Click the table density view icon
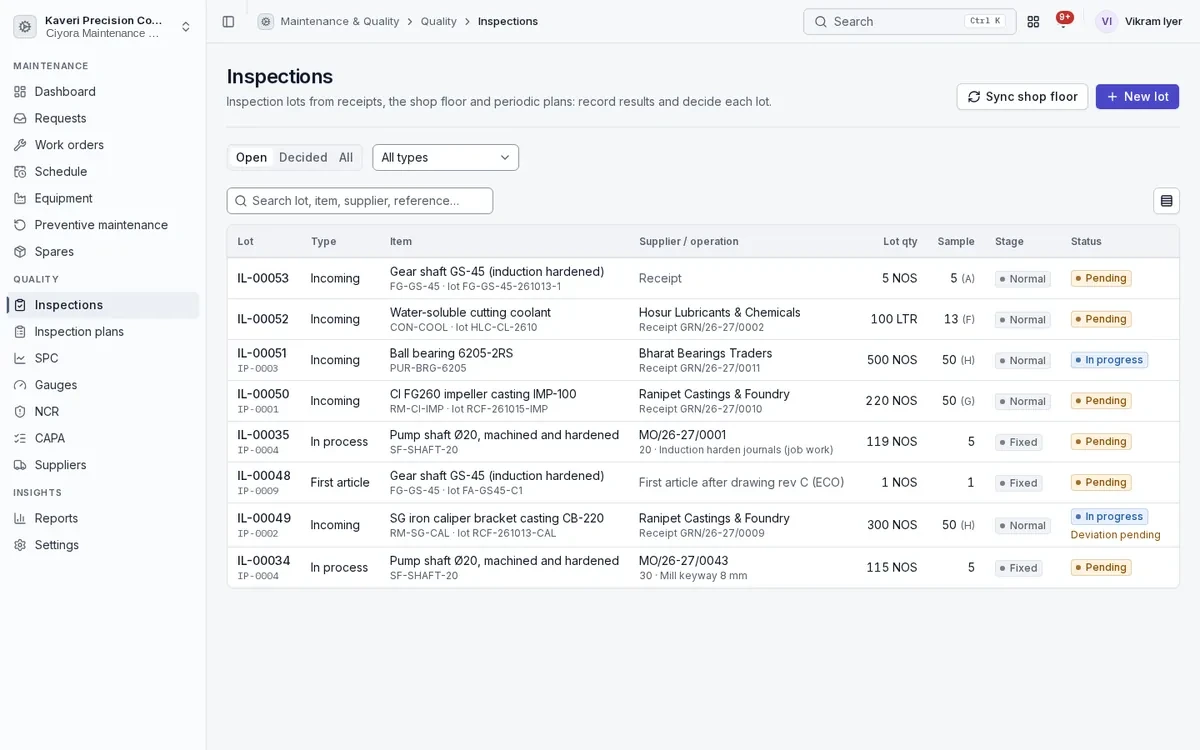The width and height of the screenshot is (1200, 750). [1166, 201]
